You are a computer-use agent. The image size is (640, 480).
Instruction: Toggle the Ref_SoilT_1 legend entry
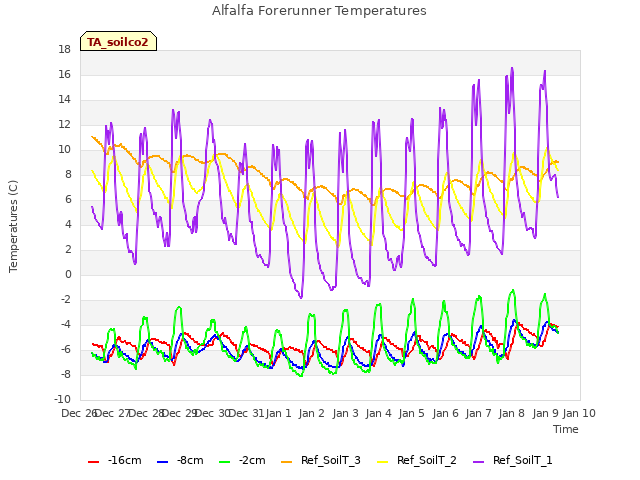pyautogui.click(x=513, y=460)
